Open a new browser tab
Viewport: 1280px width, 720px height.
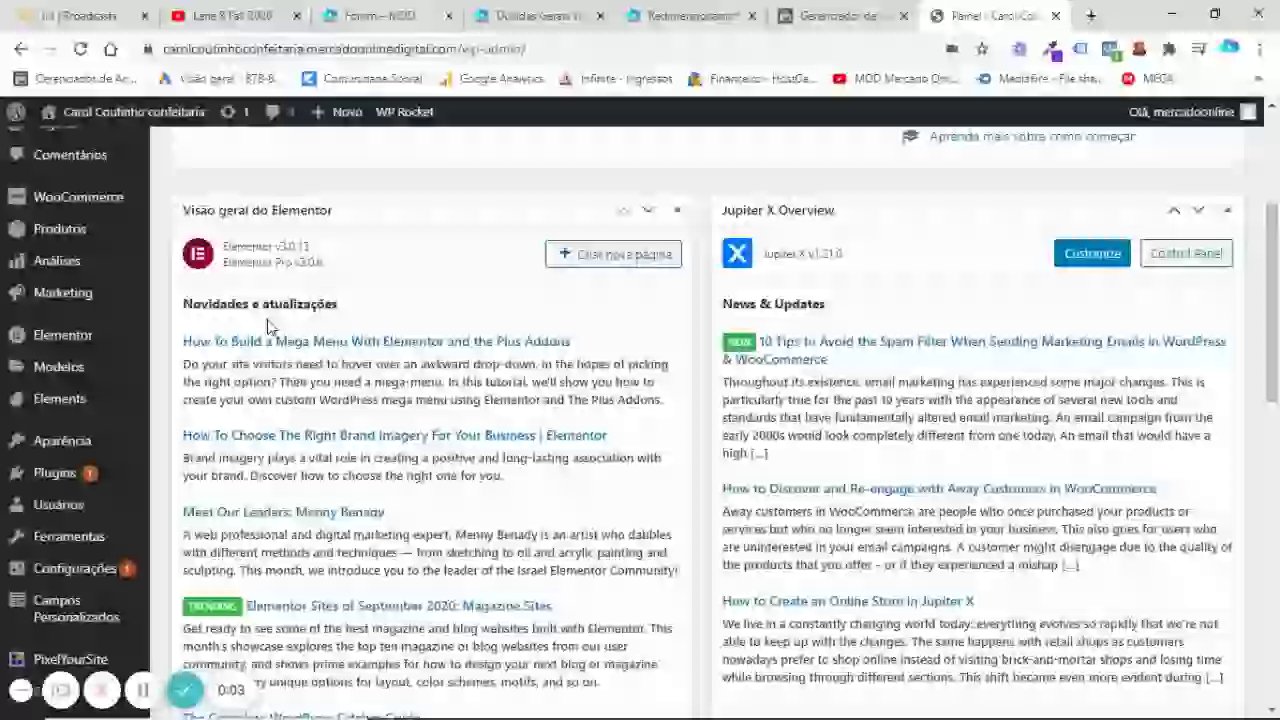point(1091,16)
